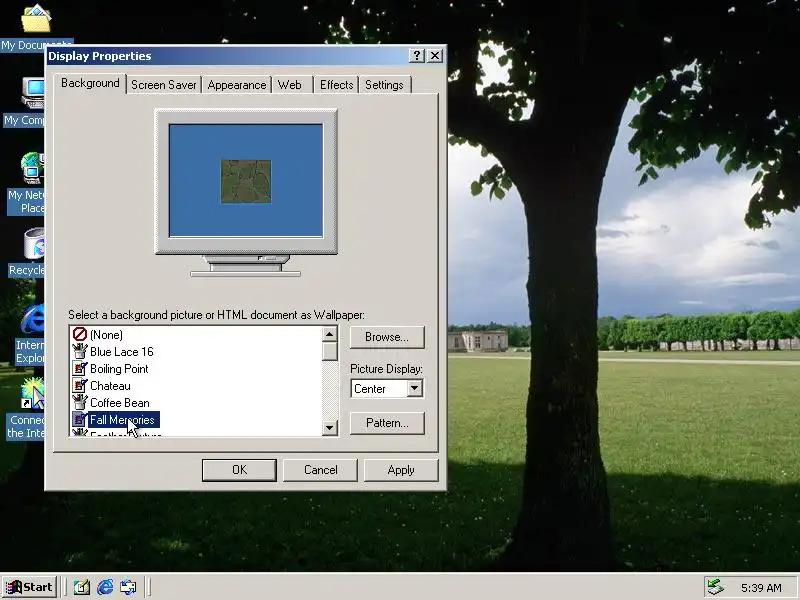Click the What's This help button
The width and height of the screenshot is (800, 600).
click(x=417, y=56)
